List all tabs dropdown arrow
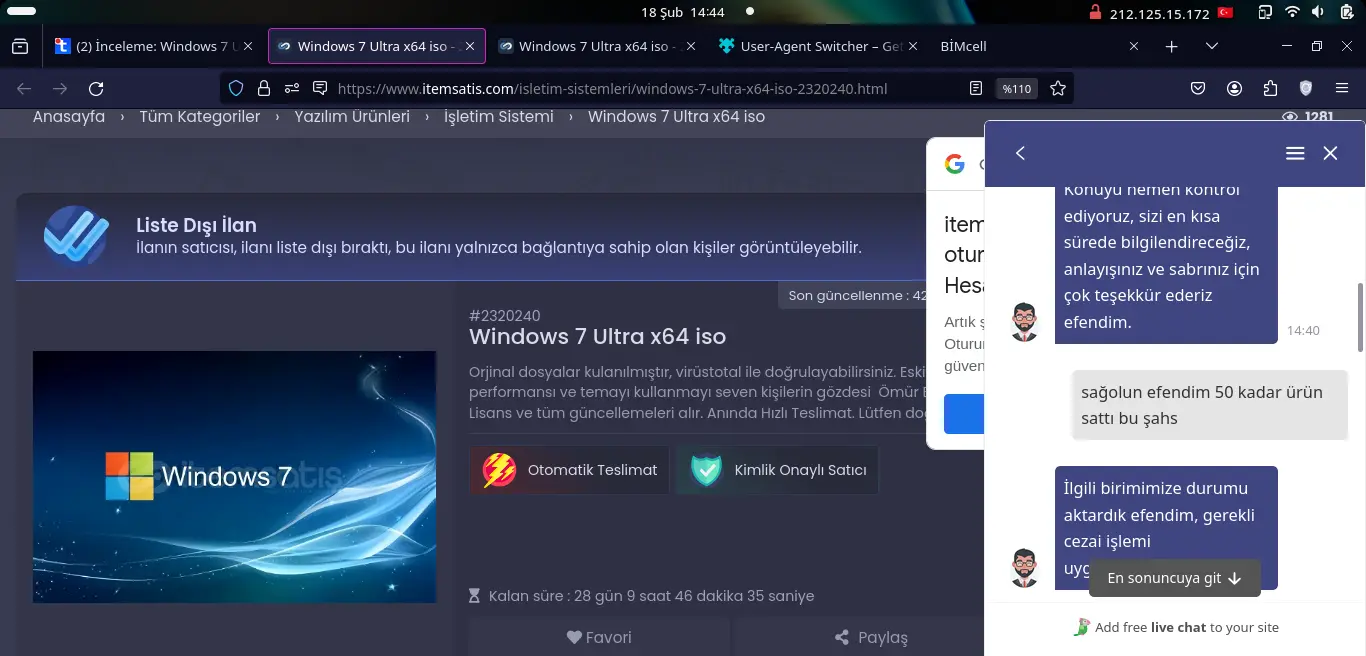 point(1212,46)
